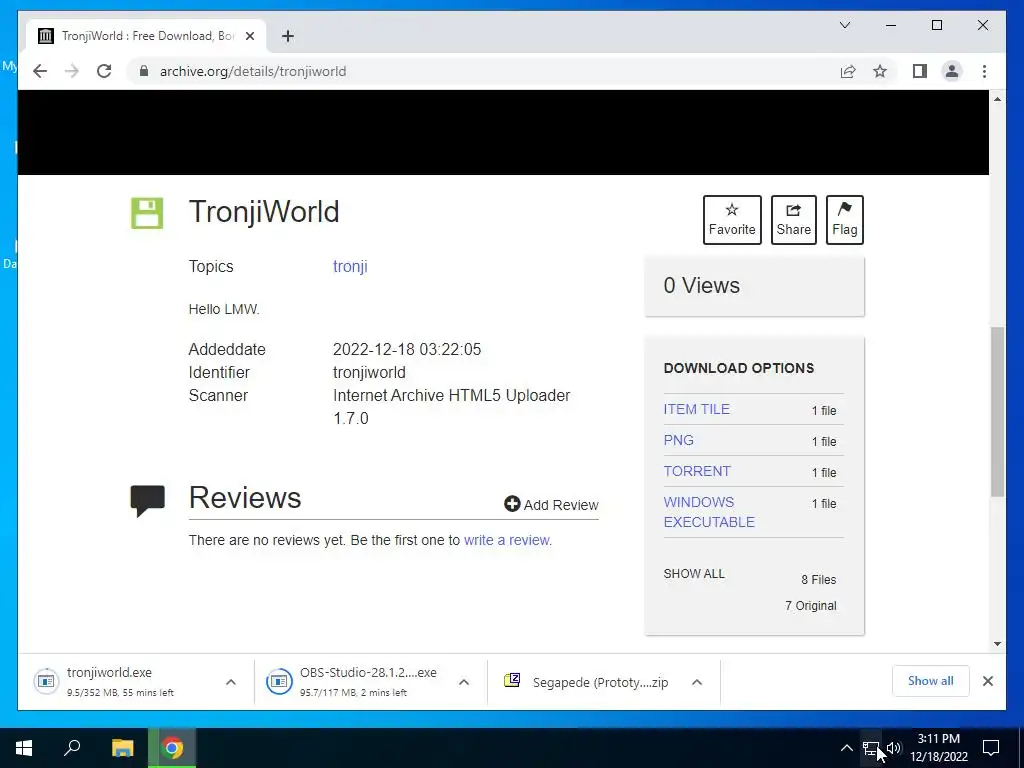The height and width of the screenshot is (768, 1024).
Task: Download the WINDOWS EXECUTABLE file
Action: (709, 512)
